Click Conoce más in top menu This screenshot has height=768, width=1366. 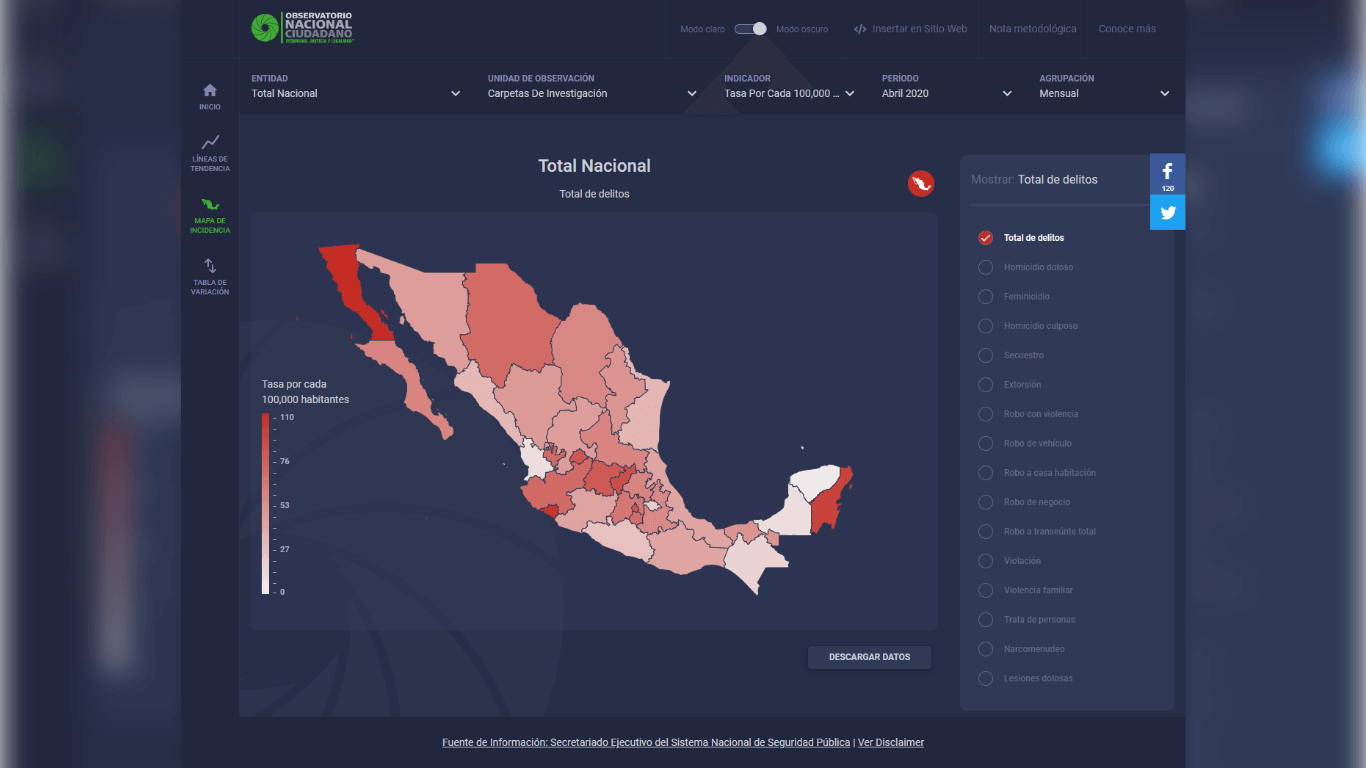(1127, 29)
